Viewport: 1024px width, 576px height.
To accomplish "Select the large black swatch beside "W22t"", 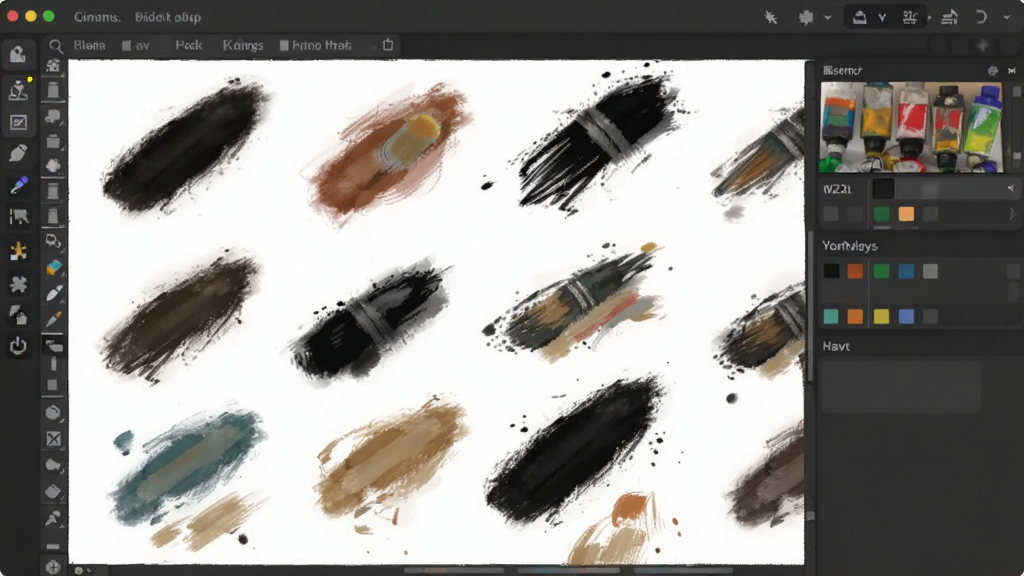I will 883,189.
